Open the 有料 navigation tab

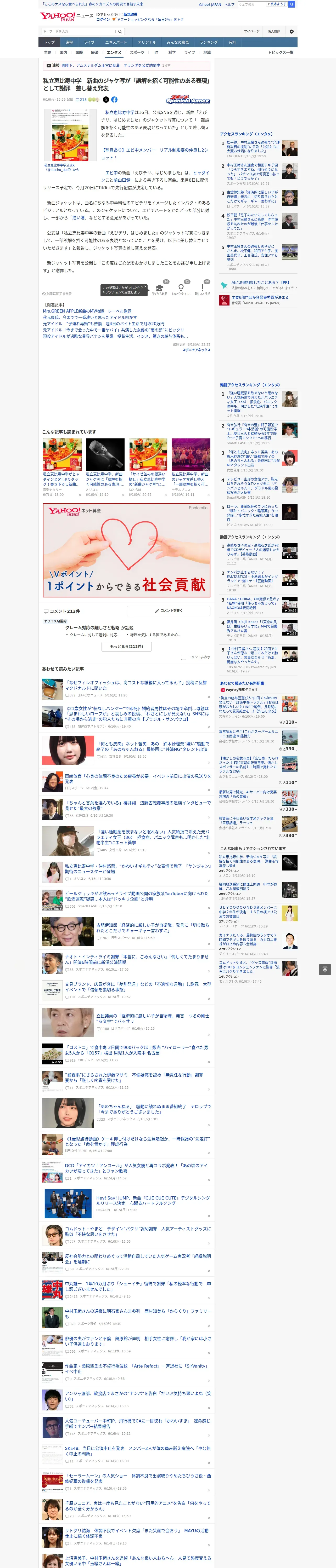[x=232, y=43]
